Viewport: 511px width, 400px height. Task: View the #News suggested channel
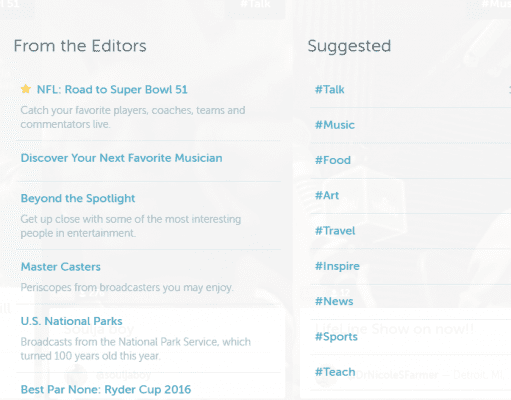334,302
